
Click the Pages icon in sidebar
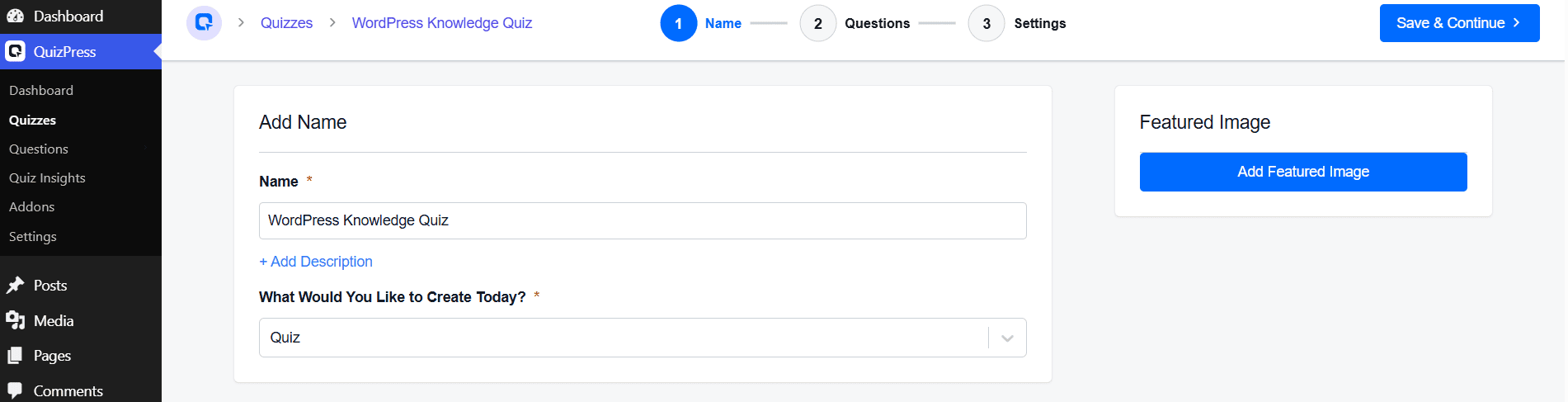point(15,356)
